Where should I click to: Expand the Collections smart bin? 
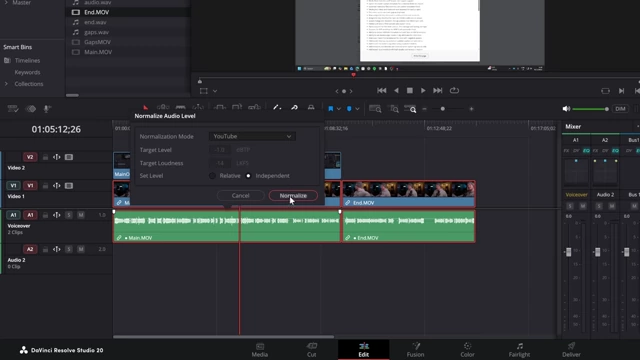pyautogui.click(x=6, y=84)
